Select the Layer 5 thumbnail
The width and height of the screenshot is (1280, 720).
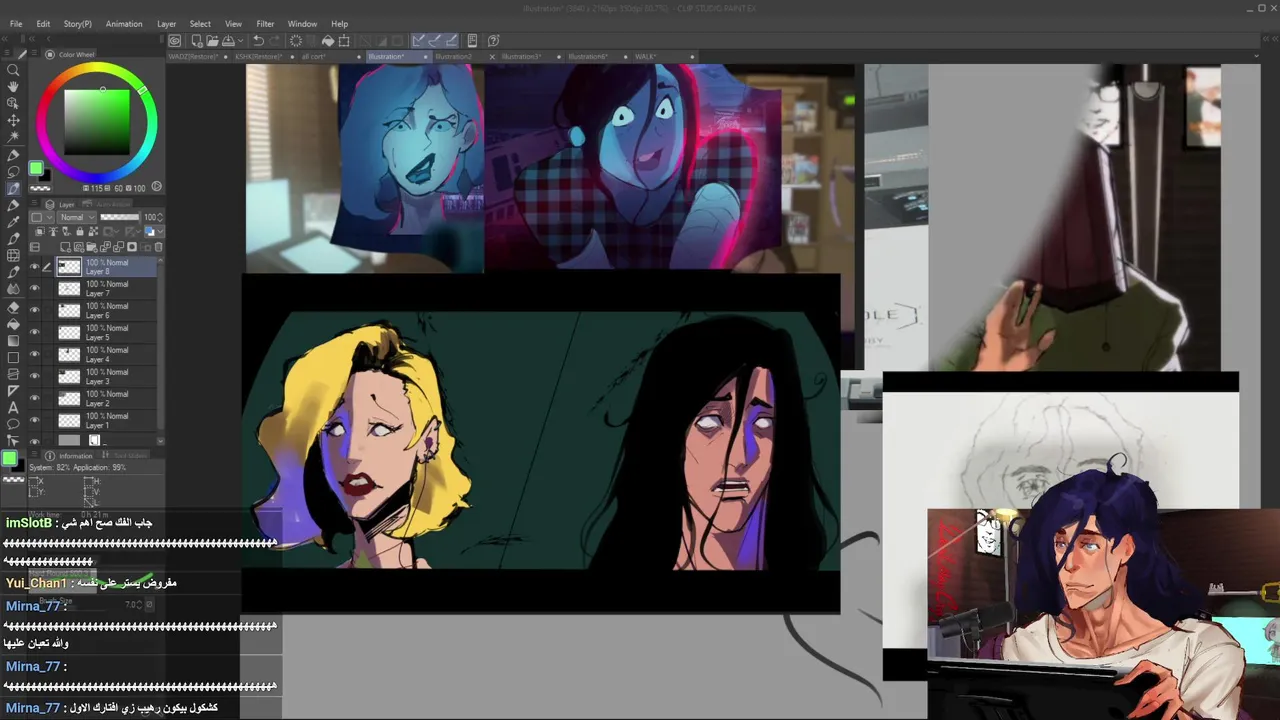point(69,332)
